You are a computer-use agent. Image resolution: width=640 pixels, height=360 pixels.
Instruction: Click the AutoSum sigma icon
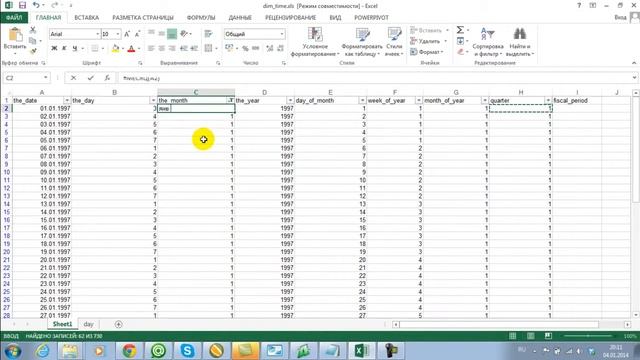point(460,29)
